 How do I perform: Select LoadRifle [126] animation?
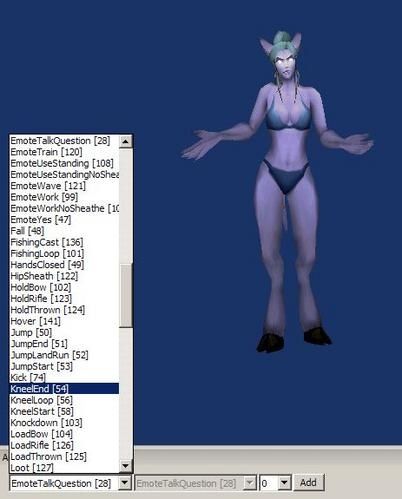(64, 445)
